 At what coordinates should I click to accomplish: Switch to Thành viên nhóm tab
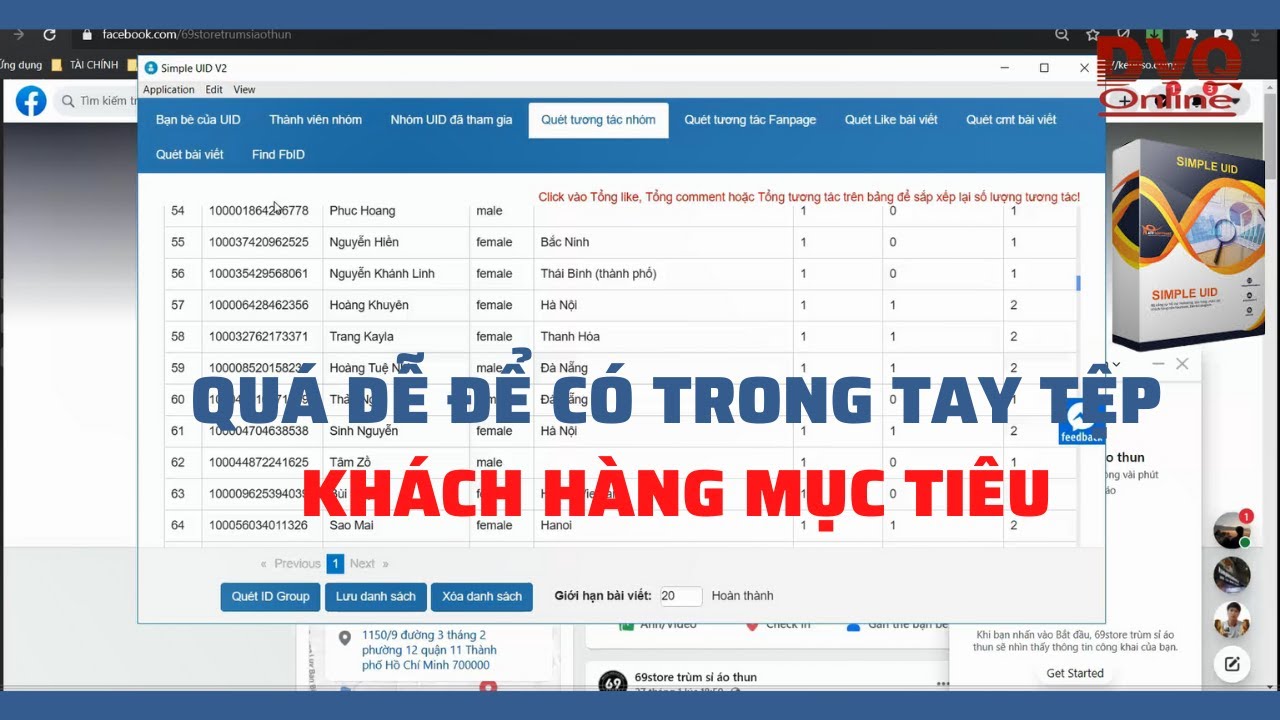pyautogui.click(x=315, y=120)
